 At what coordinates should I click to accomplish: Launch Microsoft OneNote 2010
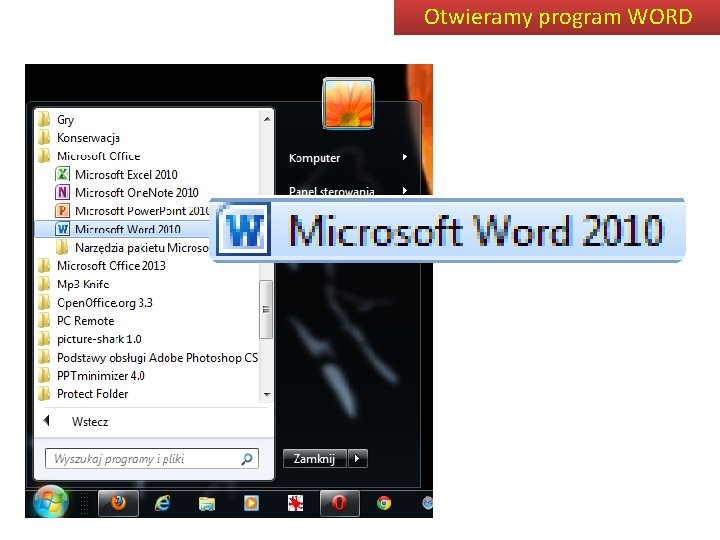pos(127,192)
